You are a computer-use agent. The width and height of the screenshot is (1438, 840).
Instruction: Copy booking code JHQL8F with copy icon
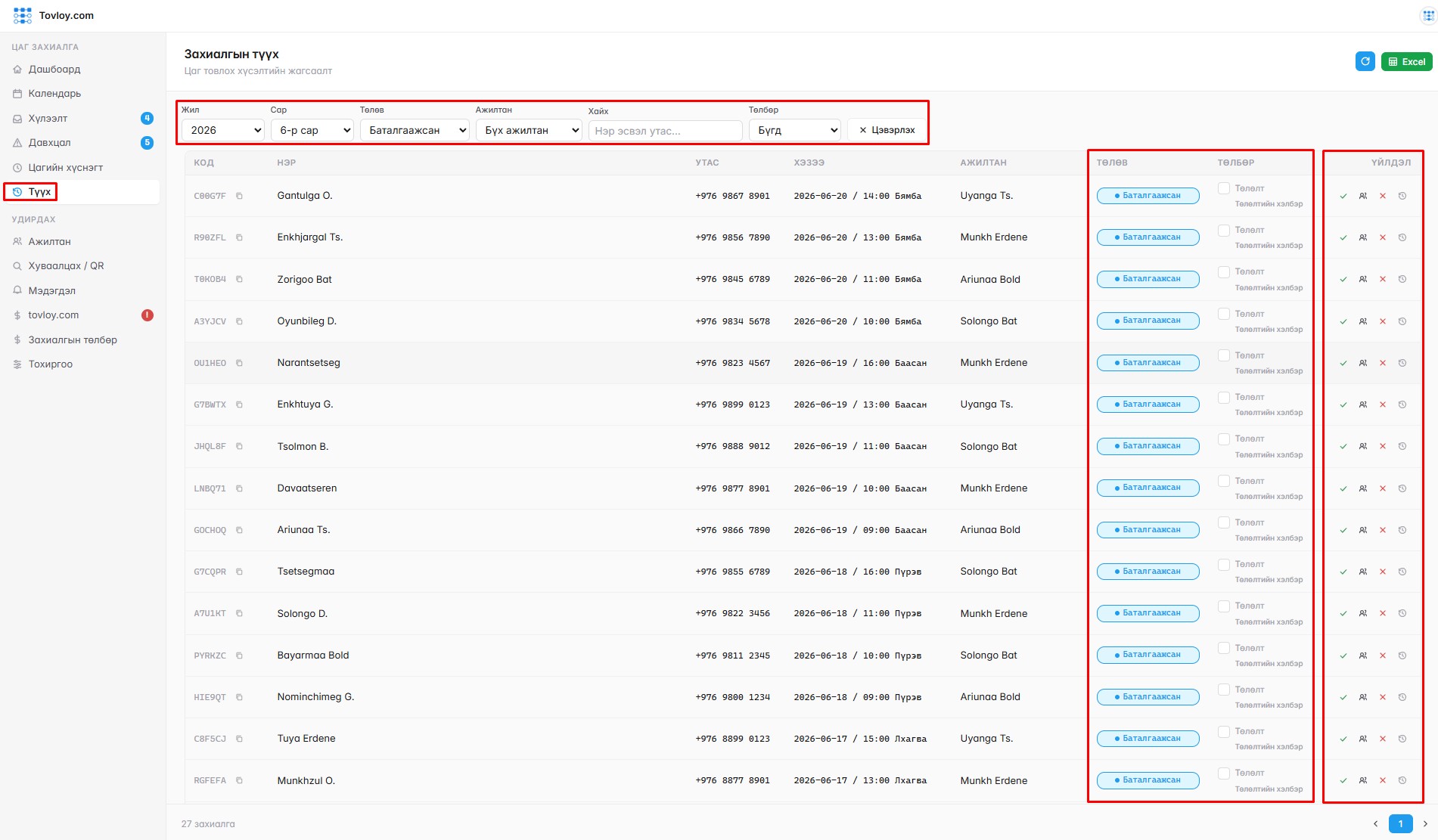[x=239, y=446]
